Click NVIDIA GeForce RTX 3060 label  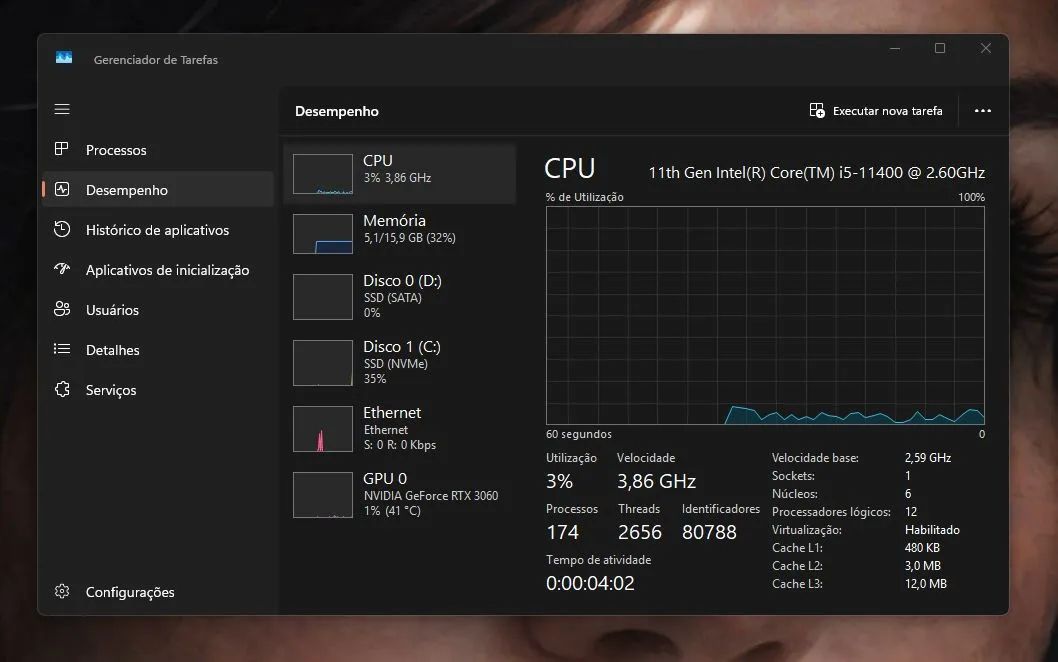430,495
